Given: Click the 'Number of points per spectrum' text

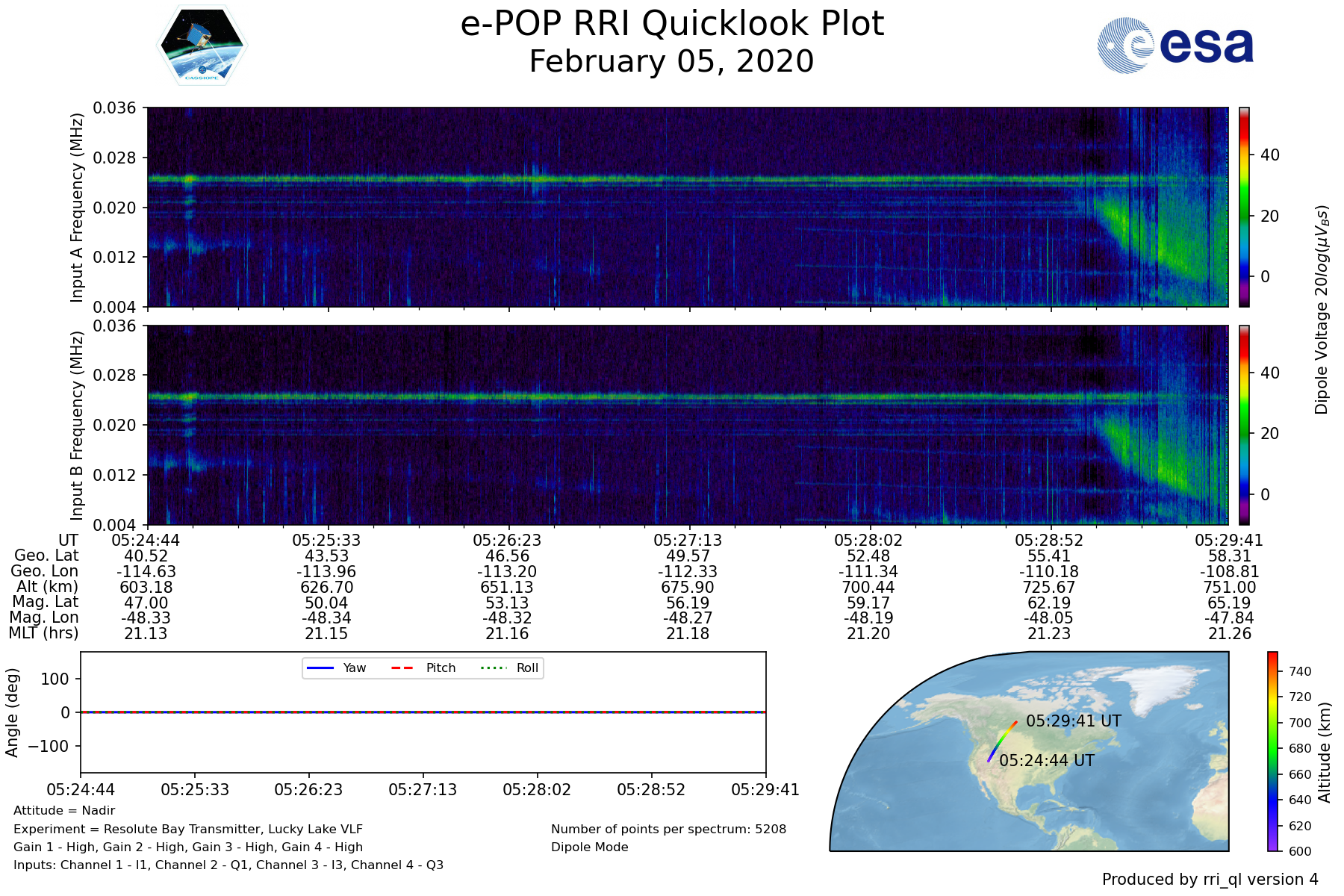Looking at the screenshot, I should pyautogui.click(x=668, y=830).
